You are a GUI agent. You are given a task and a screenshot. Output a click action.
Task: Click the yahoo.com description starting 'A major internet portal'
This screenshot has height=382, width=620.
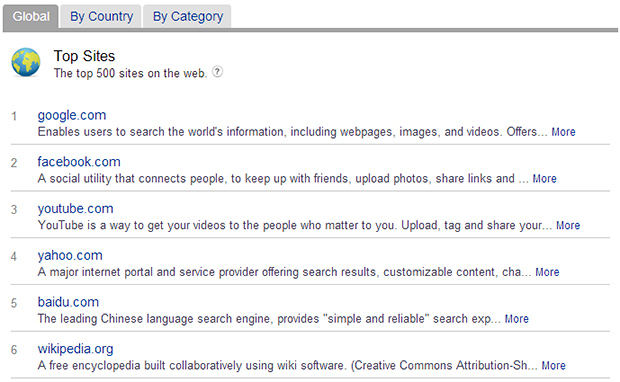285,272
